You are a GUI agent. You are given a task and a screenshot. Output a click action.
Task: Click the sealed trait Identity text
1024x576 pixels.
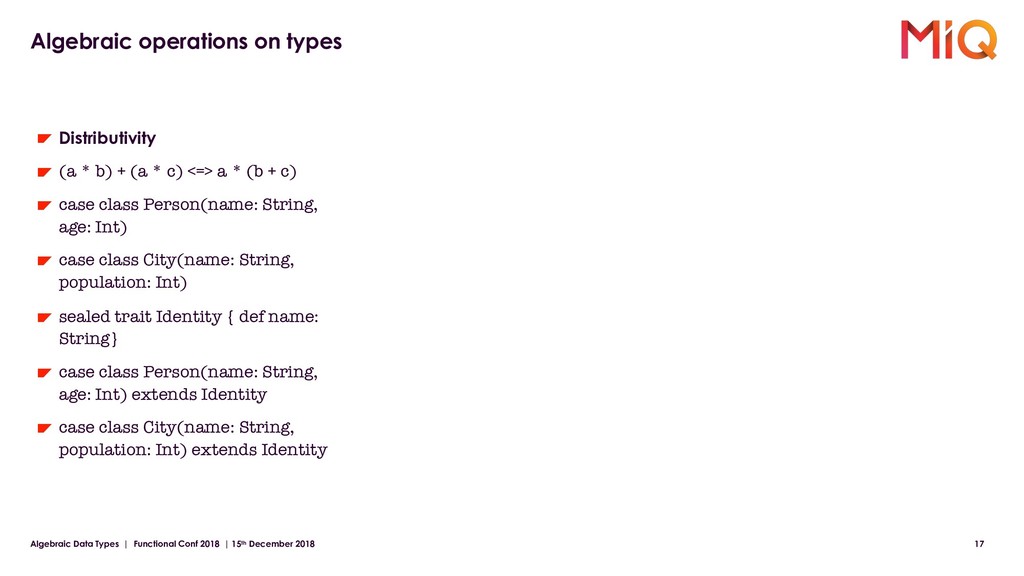[189, 327]
